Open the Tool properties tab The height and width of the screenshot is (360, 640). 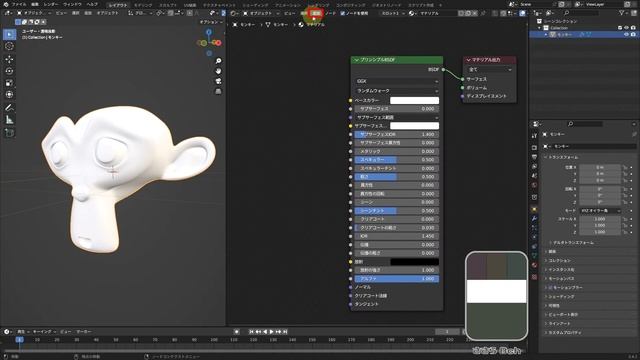pyautogui.click(x=535, y=136)
